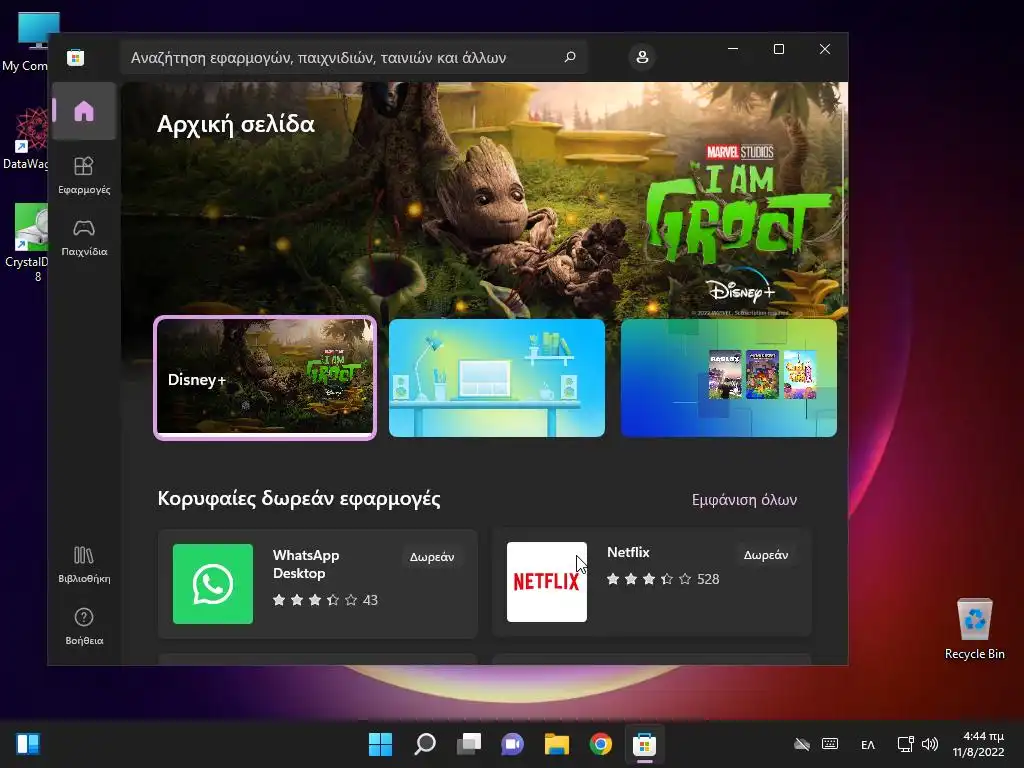Open Teams Chat icon on taskbar

[513, 744]
